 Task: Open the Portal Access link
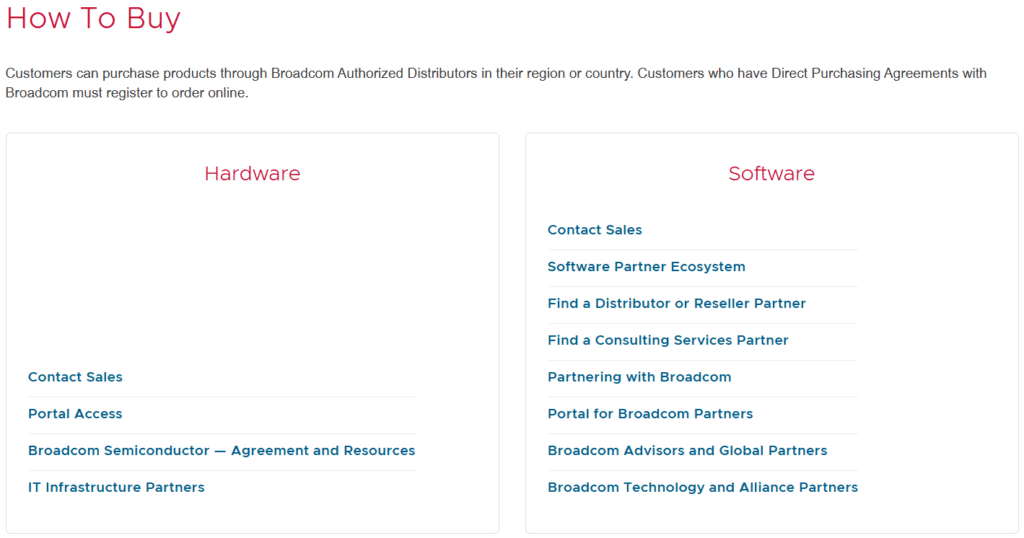pyautogui.click(x=75, y=414)
